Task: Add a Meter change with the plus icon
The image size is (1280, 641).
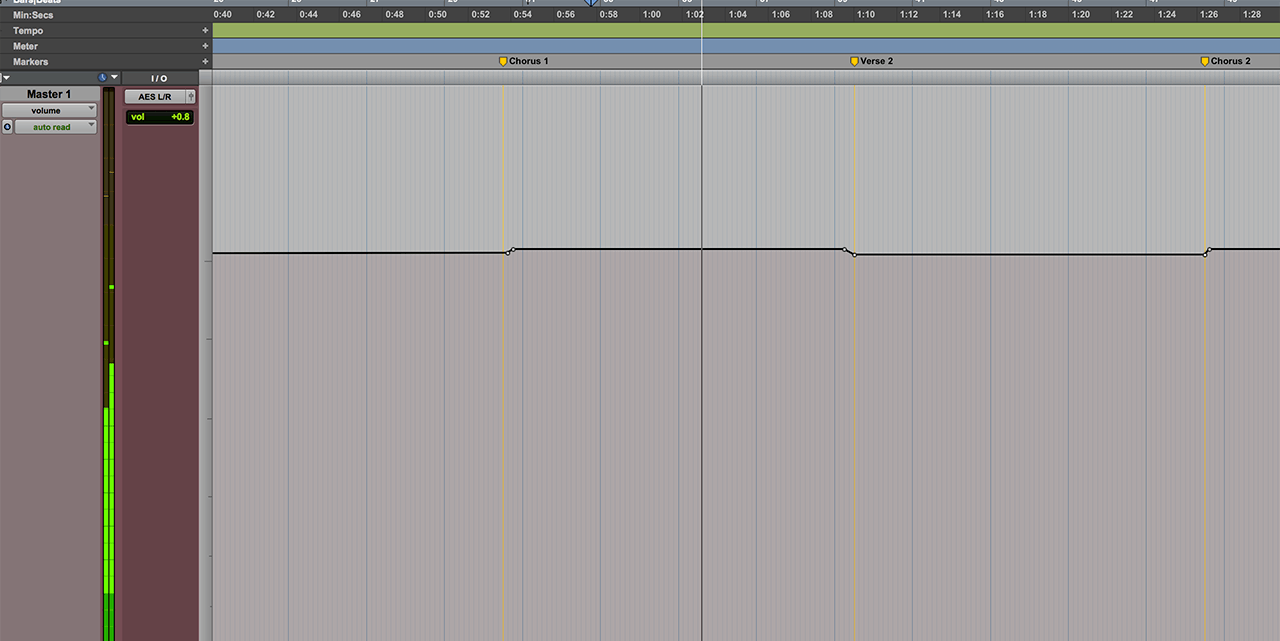Action: (205, 46)
